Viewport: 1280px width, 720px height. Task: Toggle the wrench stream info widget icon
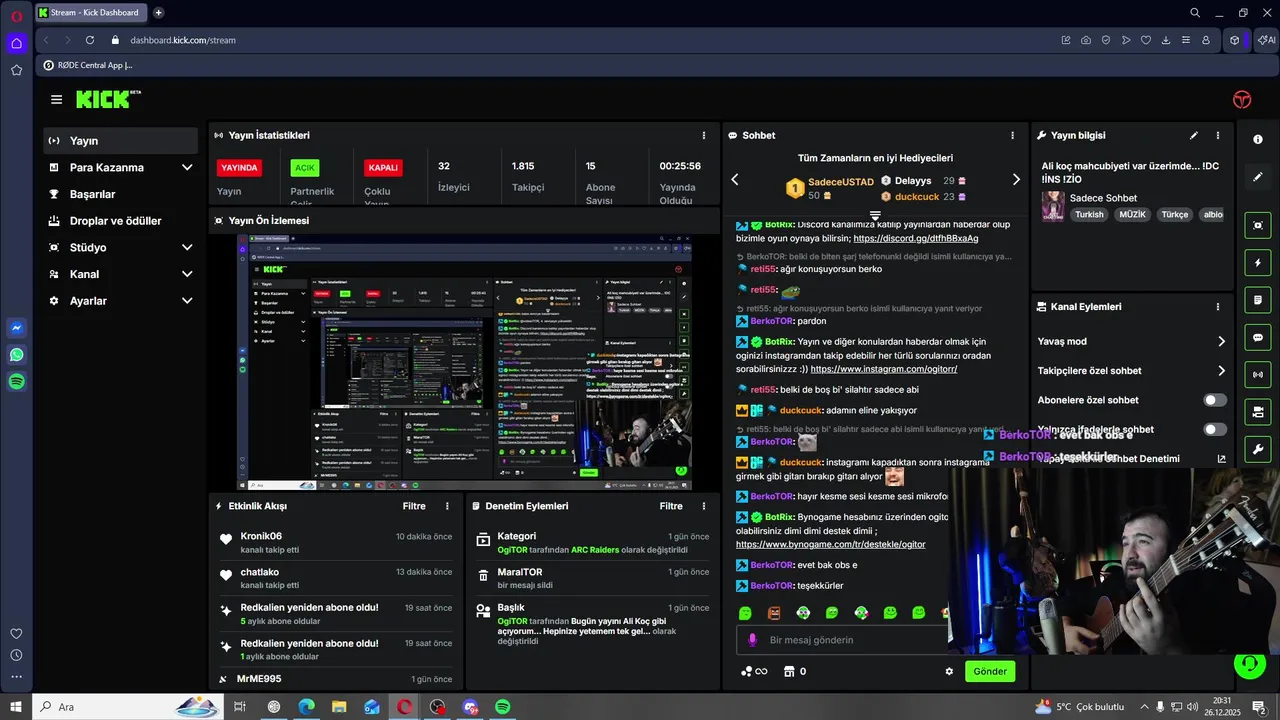[1258, 449]
